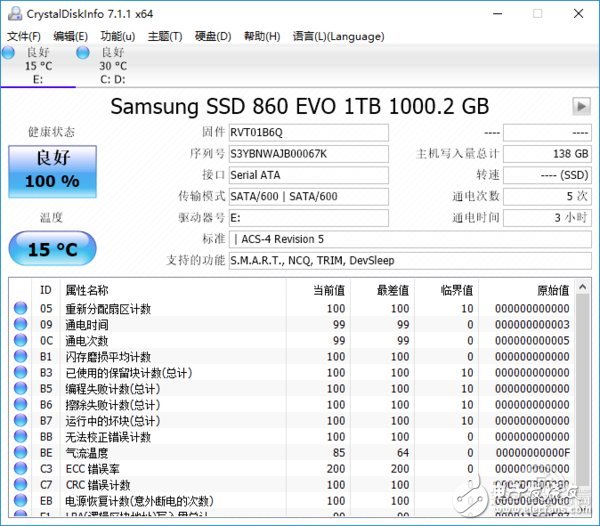600x526 pixels.
Task: Select the 擦除失败计数(总计) attribute row
Action: pos(292,405)
